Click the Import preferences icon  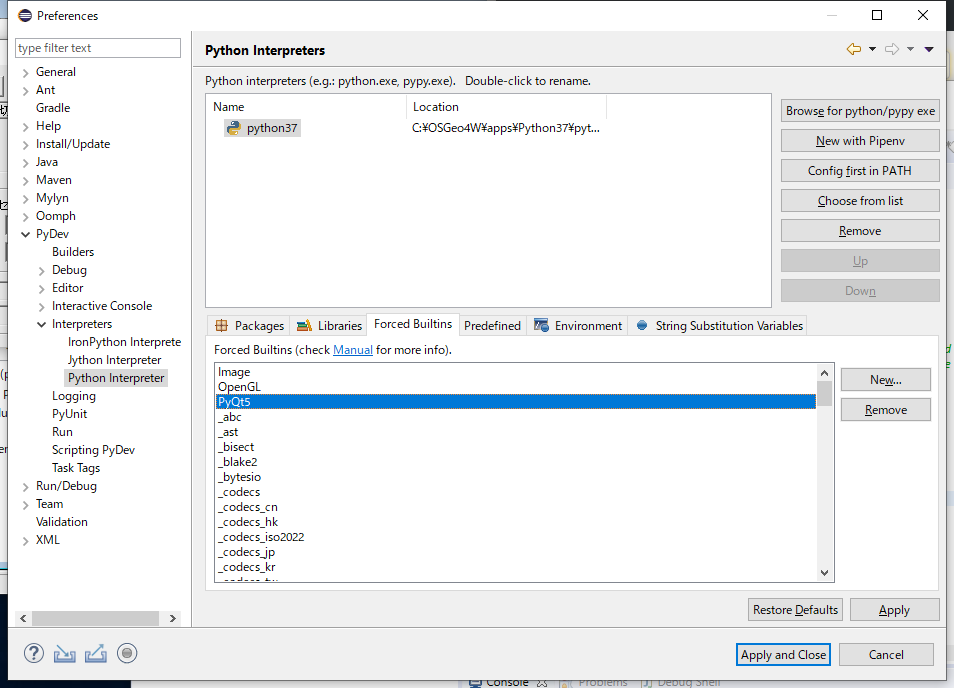point(65,654)
